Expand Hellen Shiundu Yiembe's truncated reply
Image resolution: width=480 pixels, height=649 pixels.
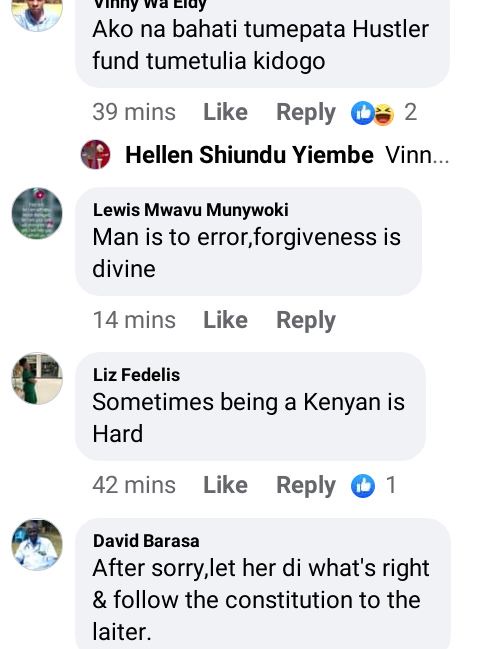(417, 155)
